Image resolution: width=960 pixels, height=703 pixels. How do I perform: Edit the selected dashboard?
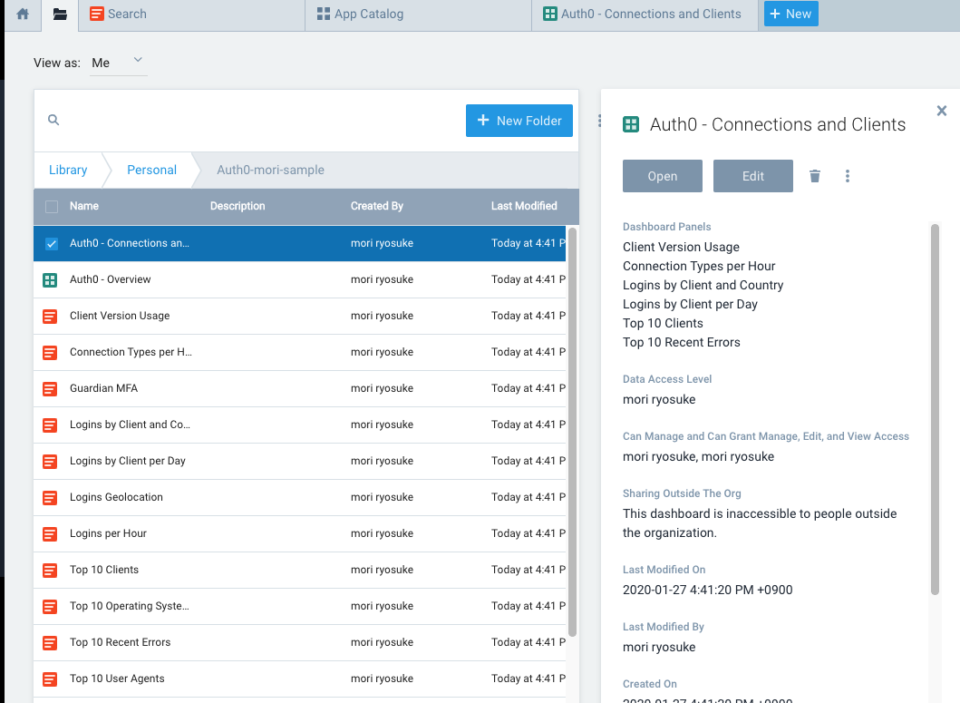pyautogui.click(x=753, y=176)
